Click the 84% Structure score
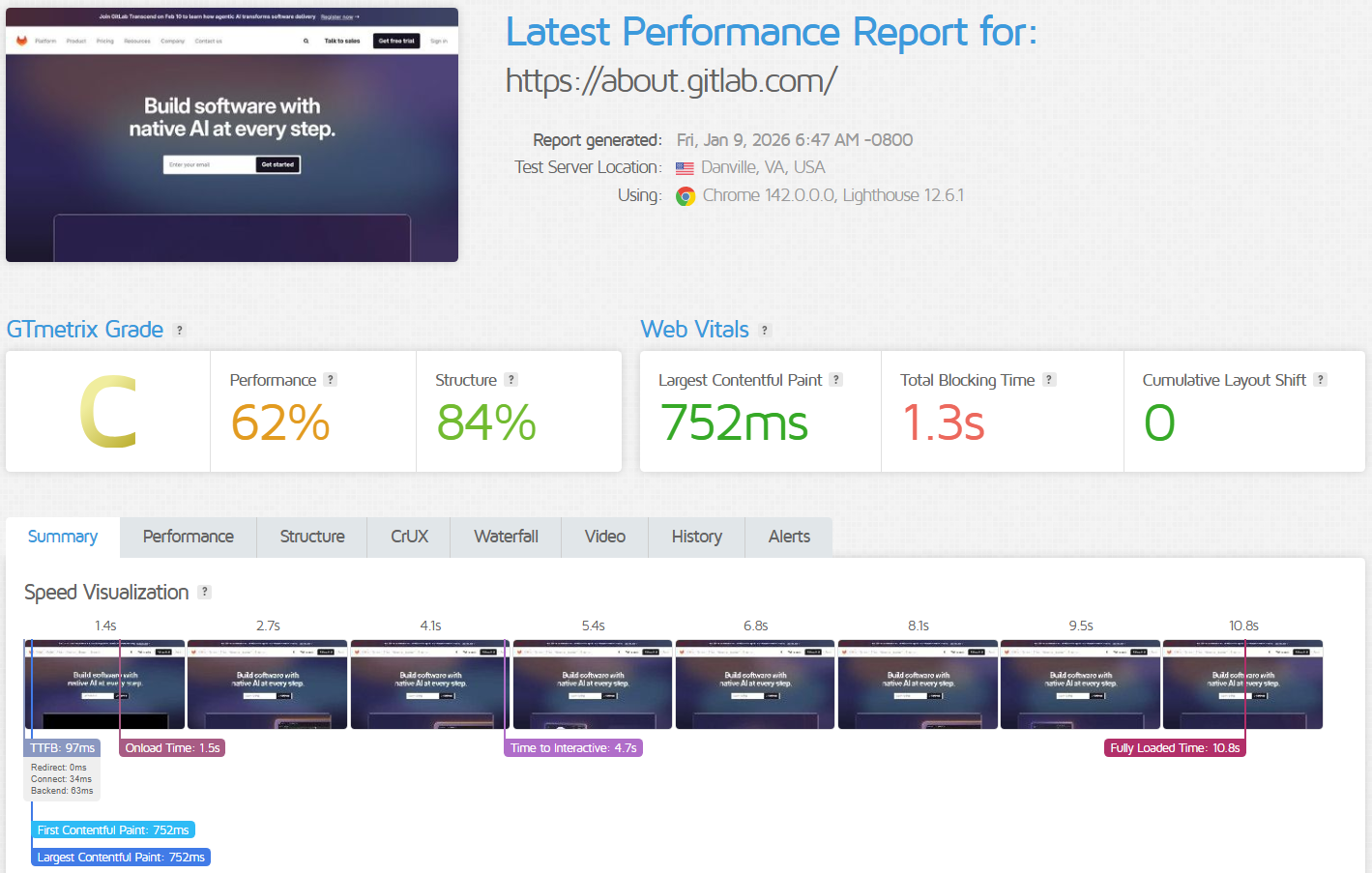The width and height of the screenshot is (1372, 873). [486, 423]
